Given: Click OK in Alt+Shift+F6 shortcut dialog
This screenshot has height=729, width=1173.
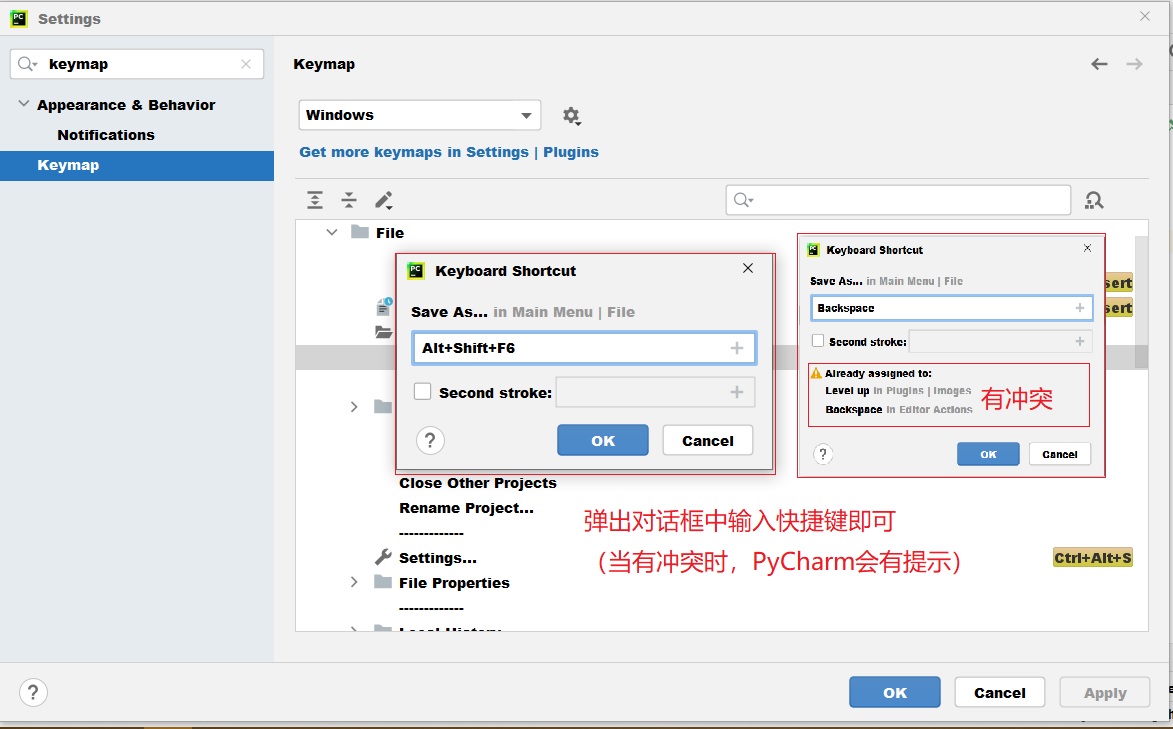Looking at the screenshot, I should [x=602, y=441].
